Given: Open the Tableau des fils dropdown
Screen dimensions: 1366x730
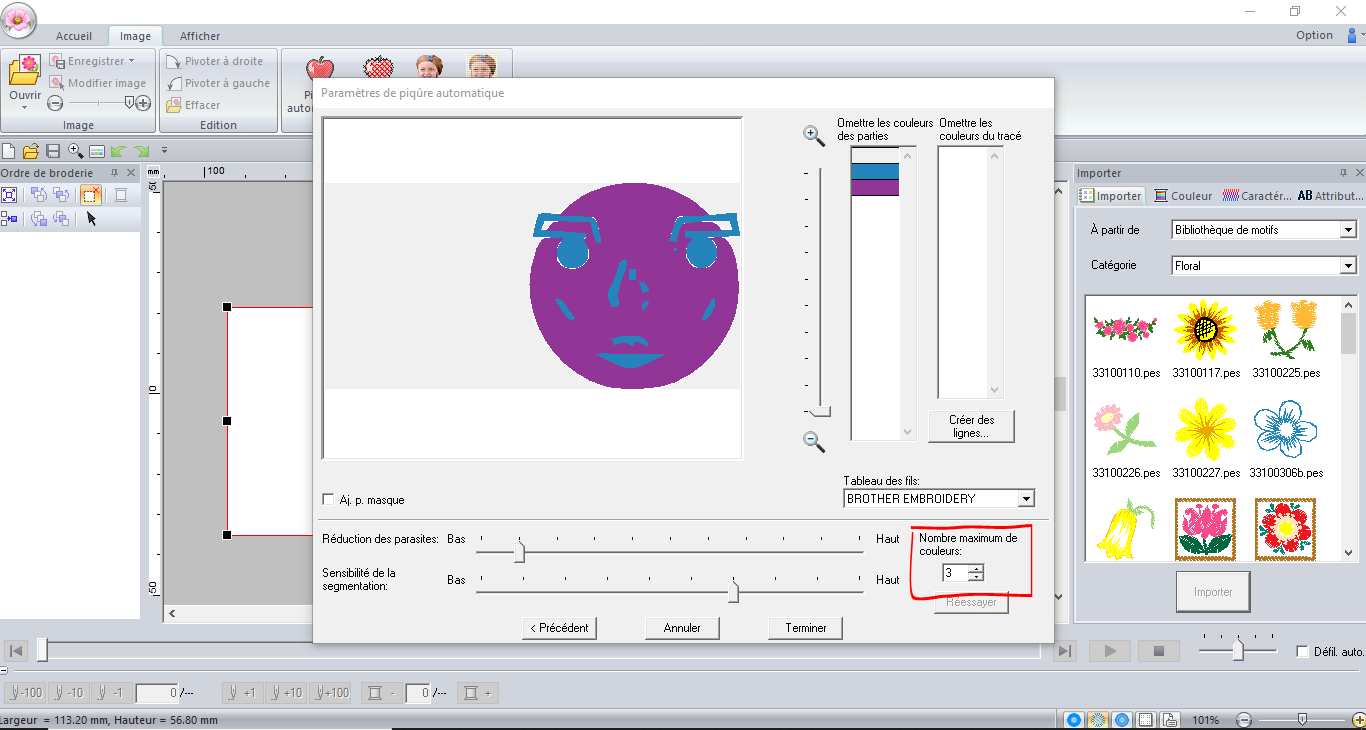Looking at the screenshot, I should tap(1025, 498).
